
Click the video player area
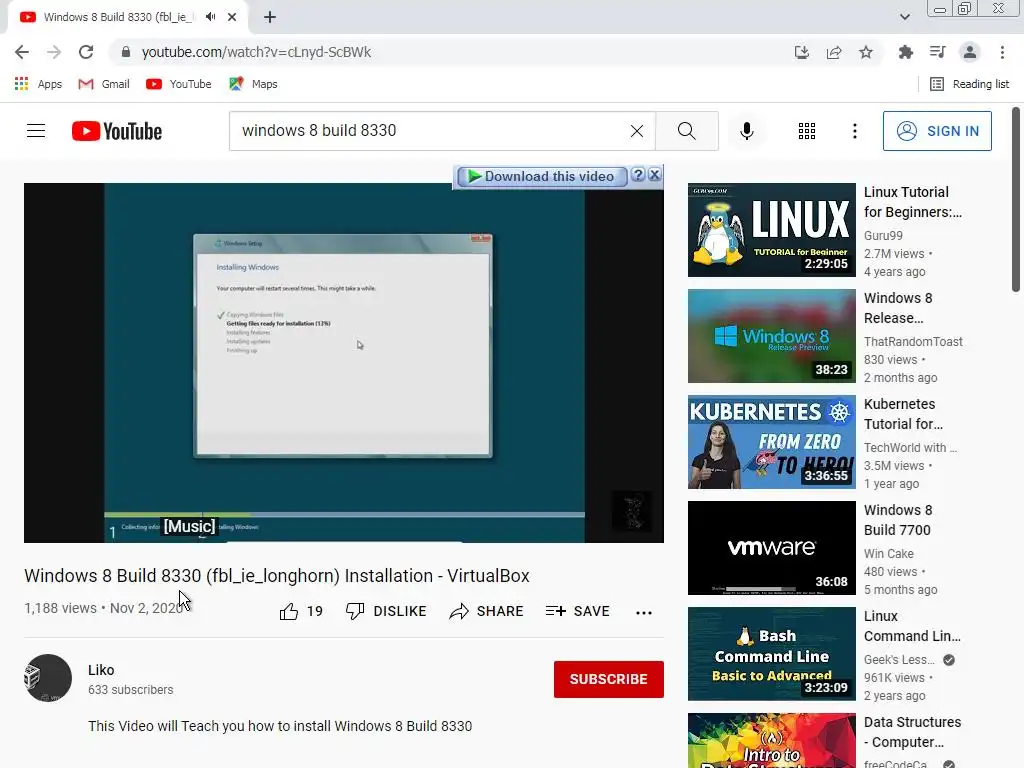click(x=344, y=362)
